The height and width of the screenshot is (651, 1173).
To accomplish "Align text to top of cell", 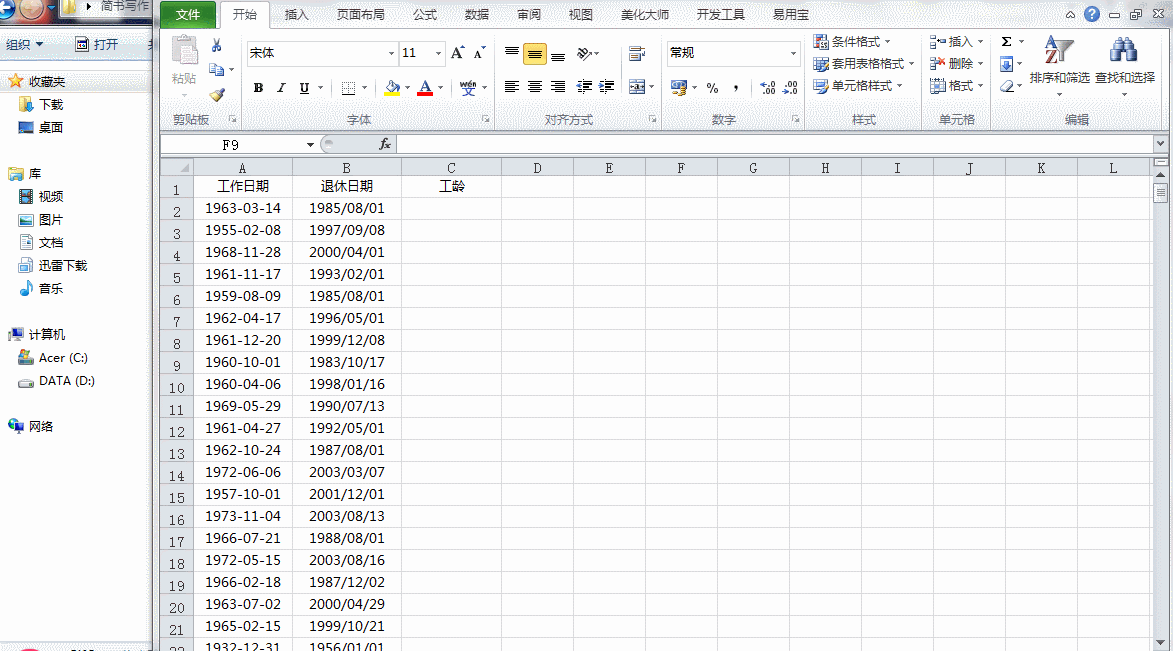I will pyautogui.click(x=512, y=53).
